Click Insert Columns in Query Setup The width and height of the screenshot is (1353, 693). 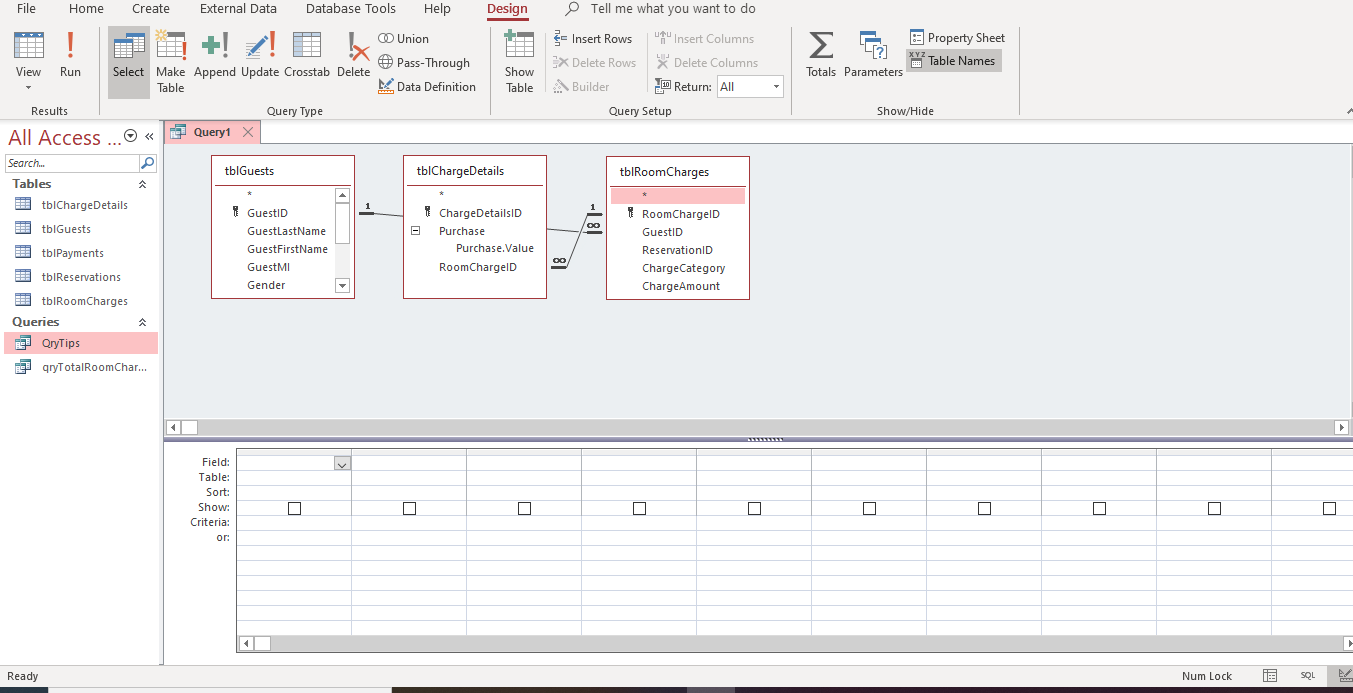(x=705, y=38)
